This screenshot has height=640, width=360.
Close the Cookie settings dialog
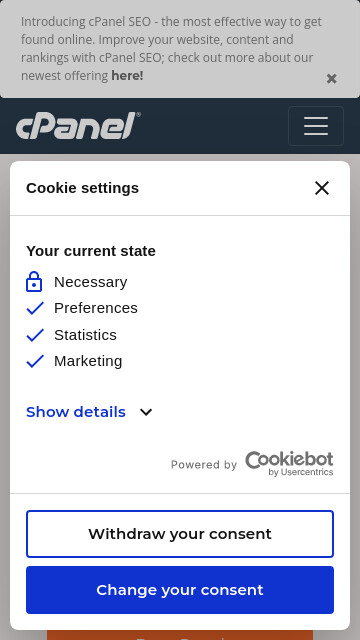tap(322, 188)
